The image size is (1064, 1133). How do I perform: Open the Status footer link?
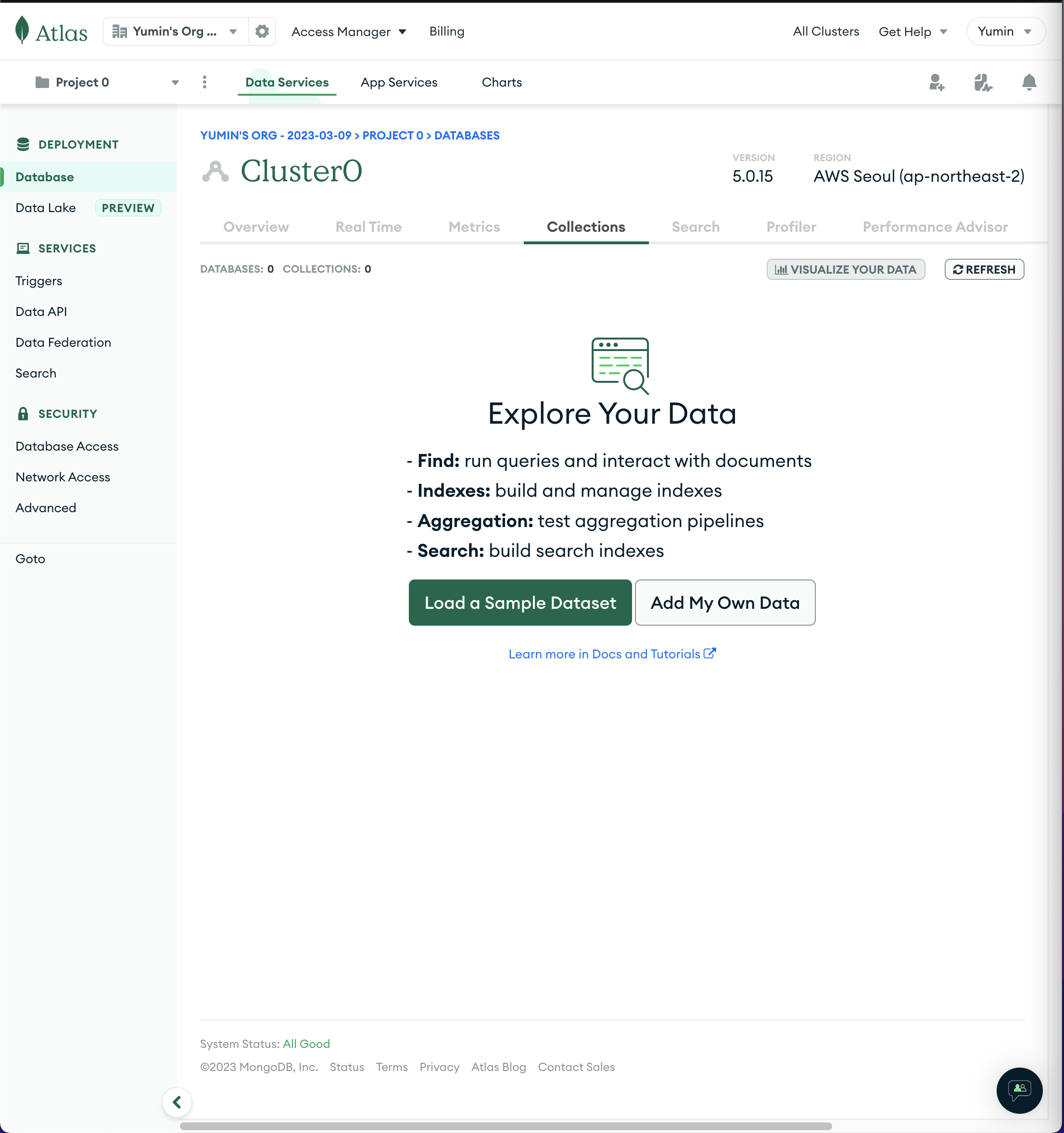pos(347,1067)
